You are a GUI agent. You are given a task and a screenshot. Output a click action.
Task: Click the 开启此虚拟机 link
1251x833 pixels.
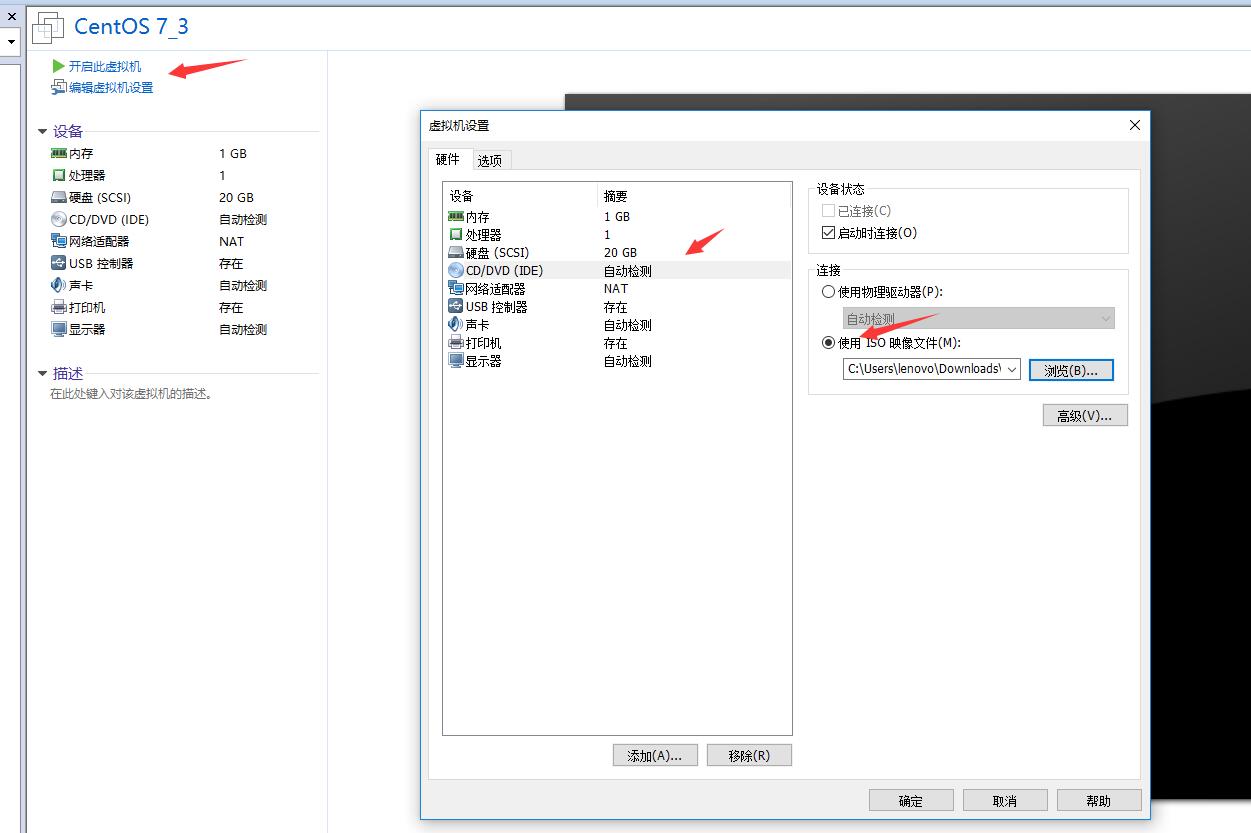coord(105,66)
